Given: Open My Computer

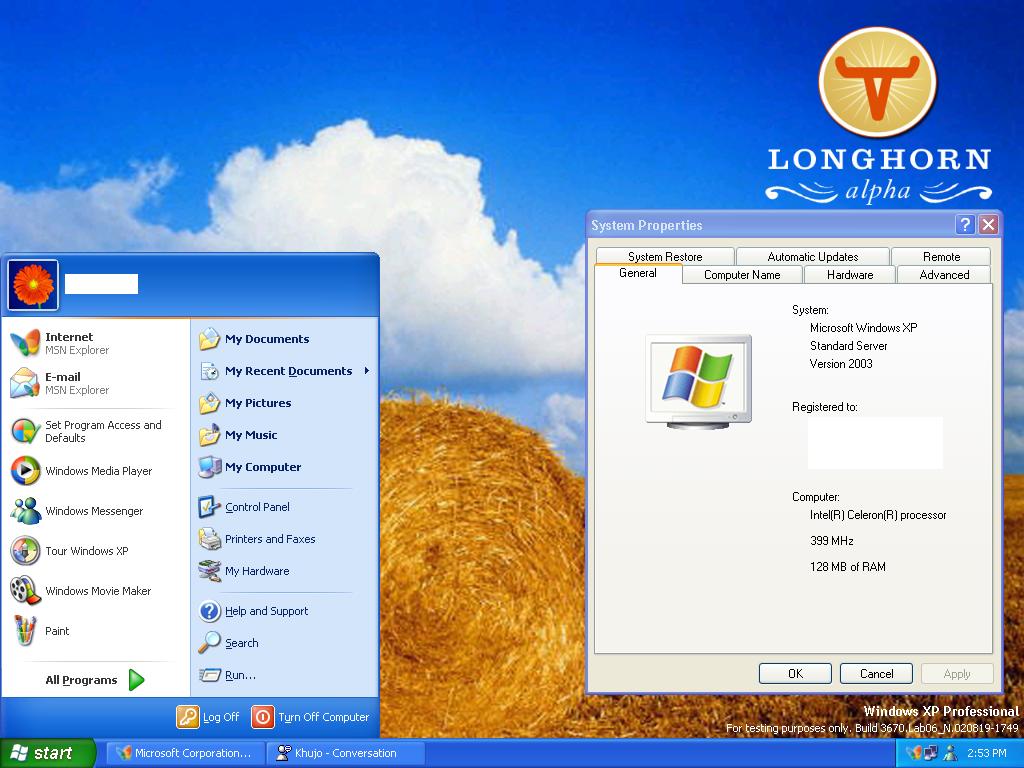Looking at the screenshot, I should 261,467.
